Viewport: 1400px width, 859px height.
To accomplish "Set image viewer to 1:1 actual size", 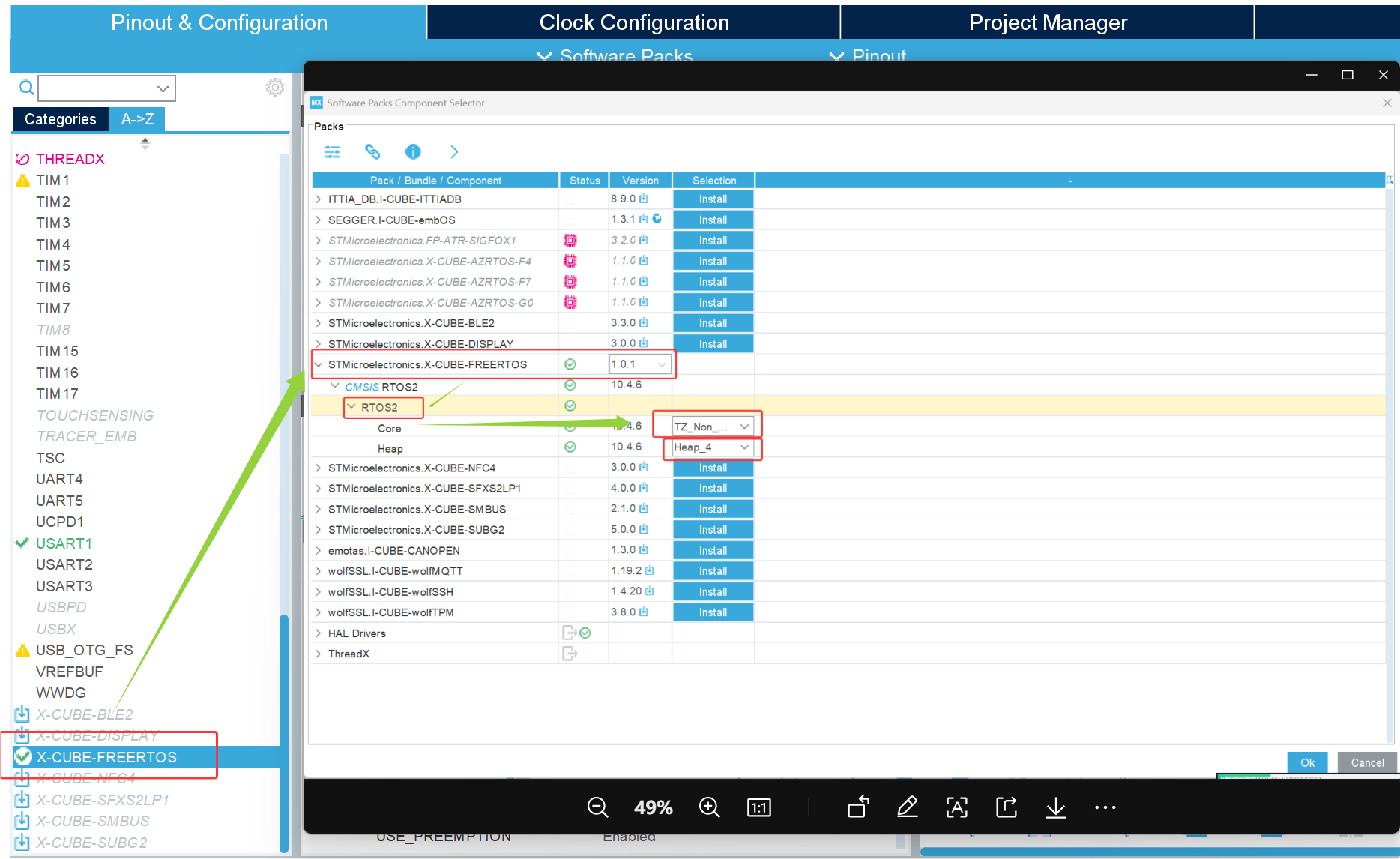I will (759, 807).
